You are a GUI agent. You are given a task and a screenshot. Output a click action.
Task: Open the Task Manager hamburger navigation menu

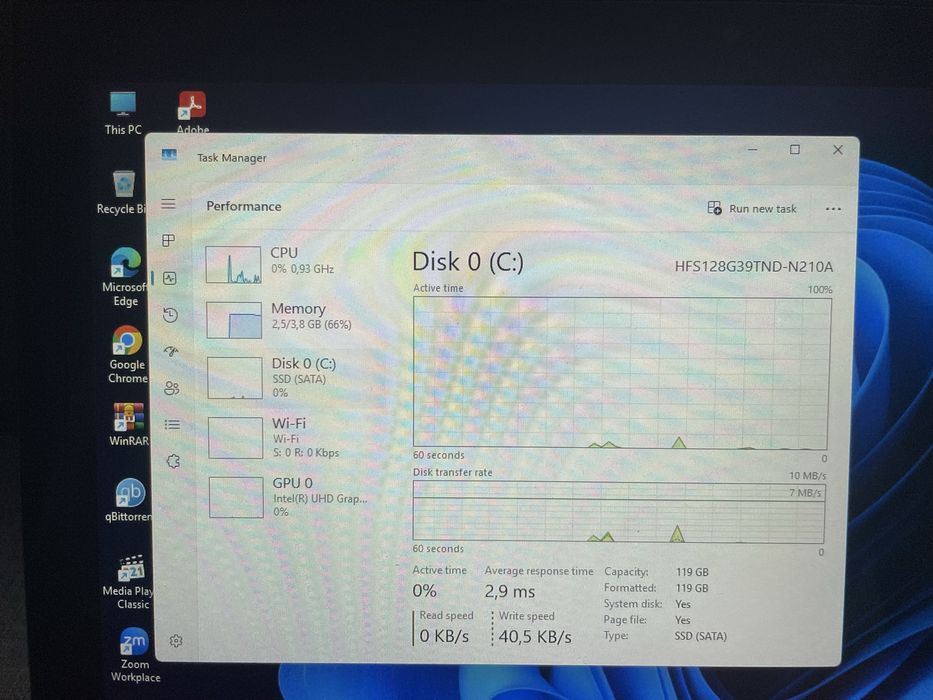click(x=168, y=204)
